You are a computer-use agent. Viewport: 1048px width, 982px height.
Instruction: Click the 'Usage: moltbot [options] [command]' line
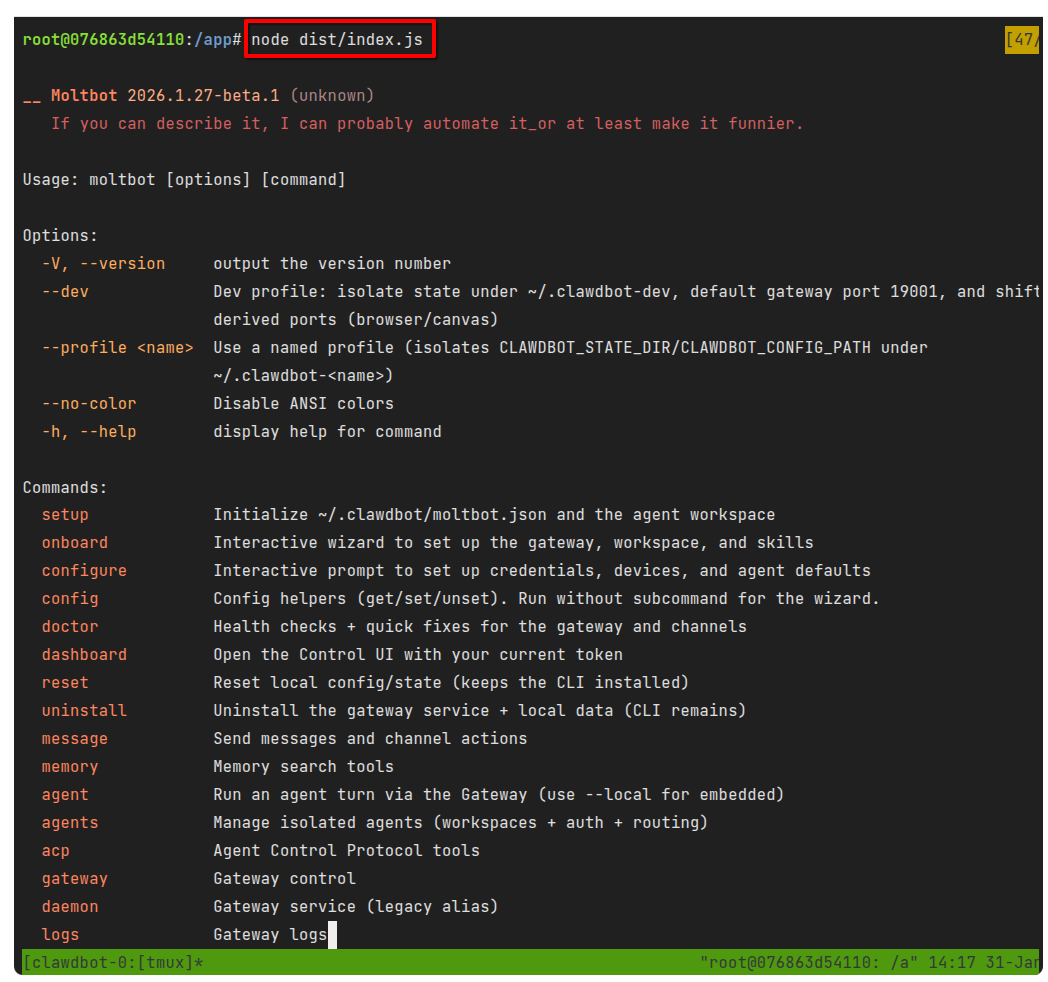(x=184, y=180)
